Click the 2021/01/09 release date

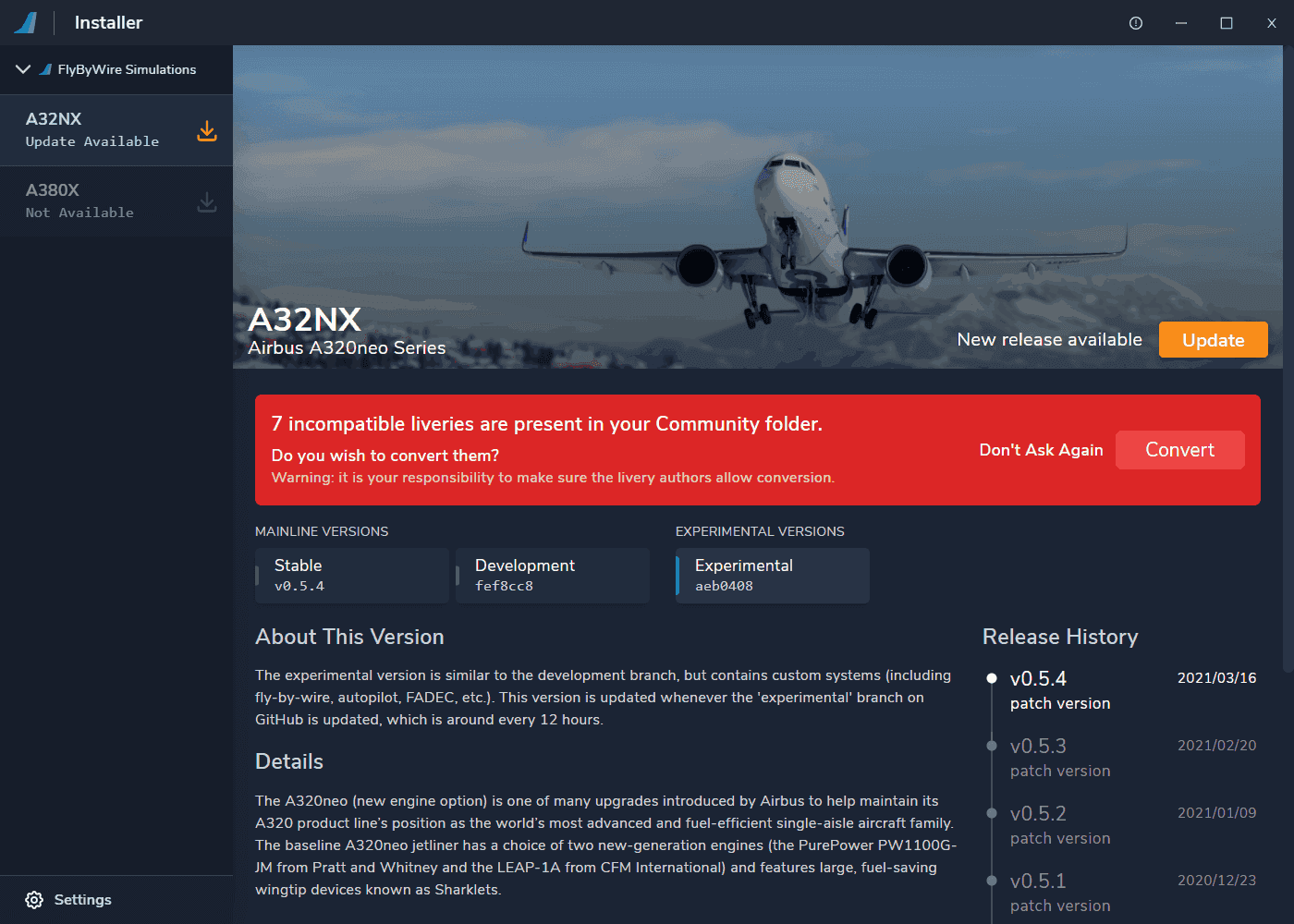(1216, 813)
